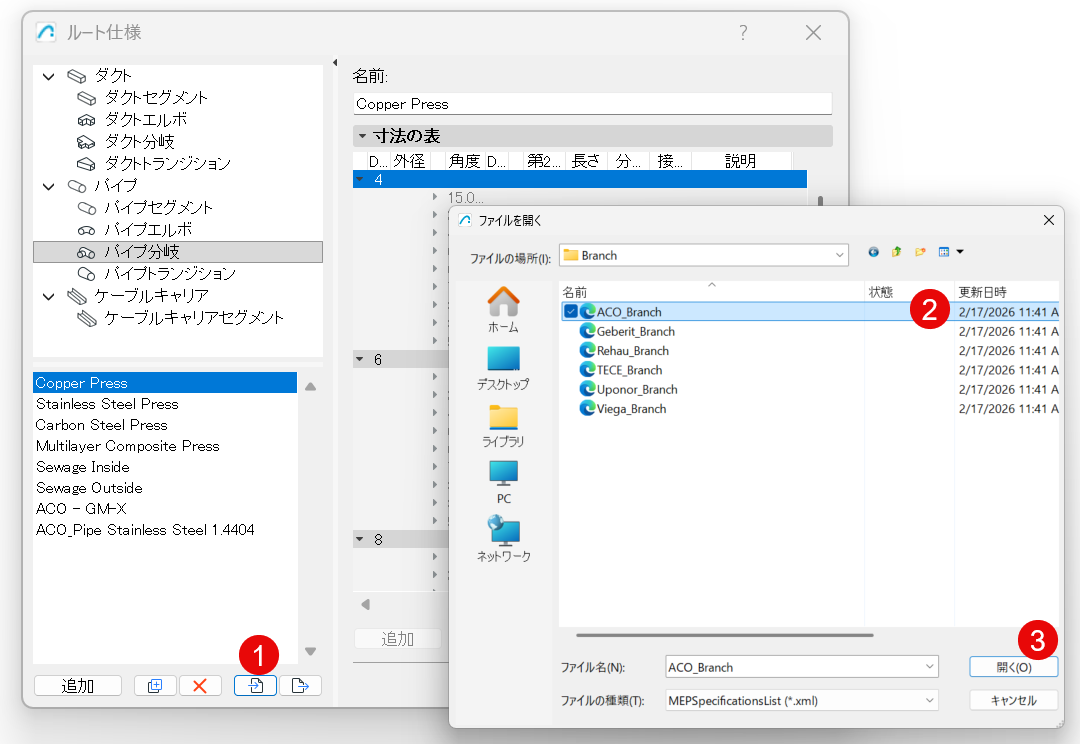Screen dimensions: 1080x744
Task: Click the キャンセル button
Action: tap(1014, 700)
